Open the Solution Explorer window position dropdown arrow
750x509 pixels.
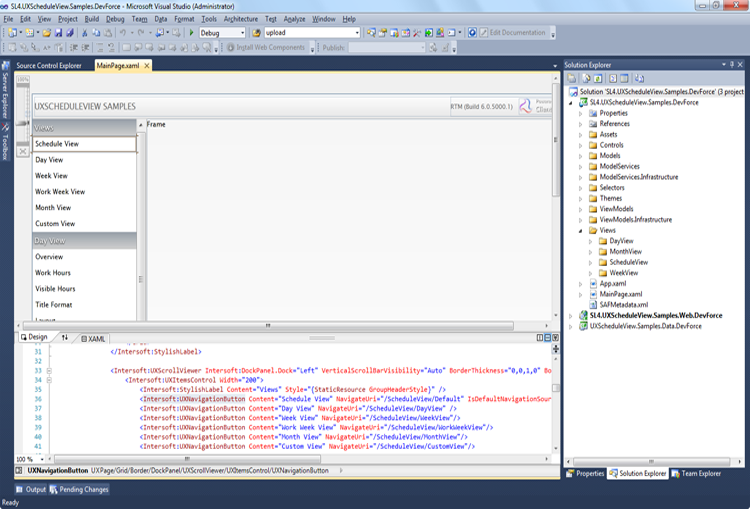pos(724,65)
